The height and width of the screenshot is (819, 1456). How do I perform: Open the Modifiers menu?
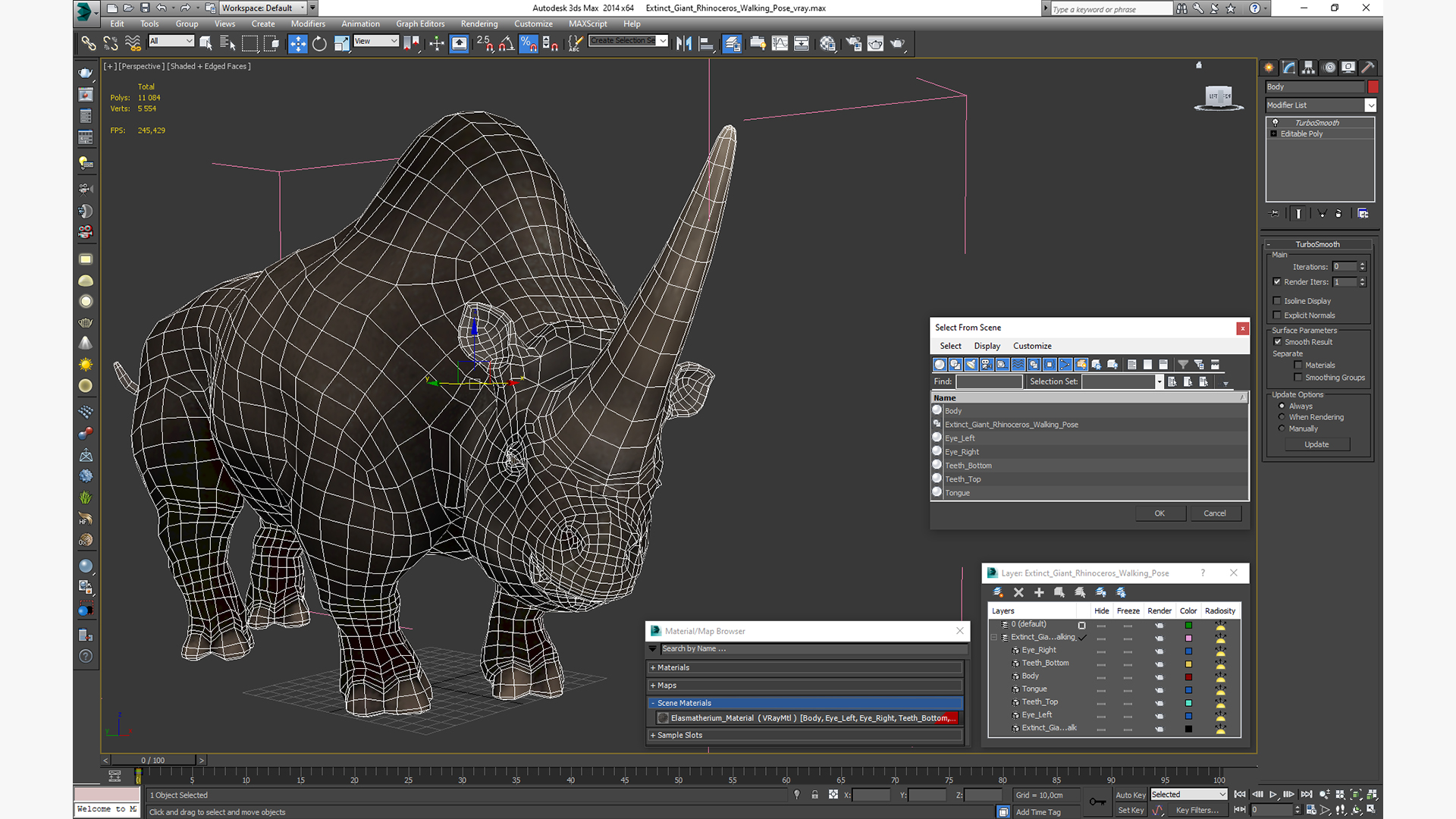click(x=308, y=24)
